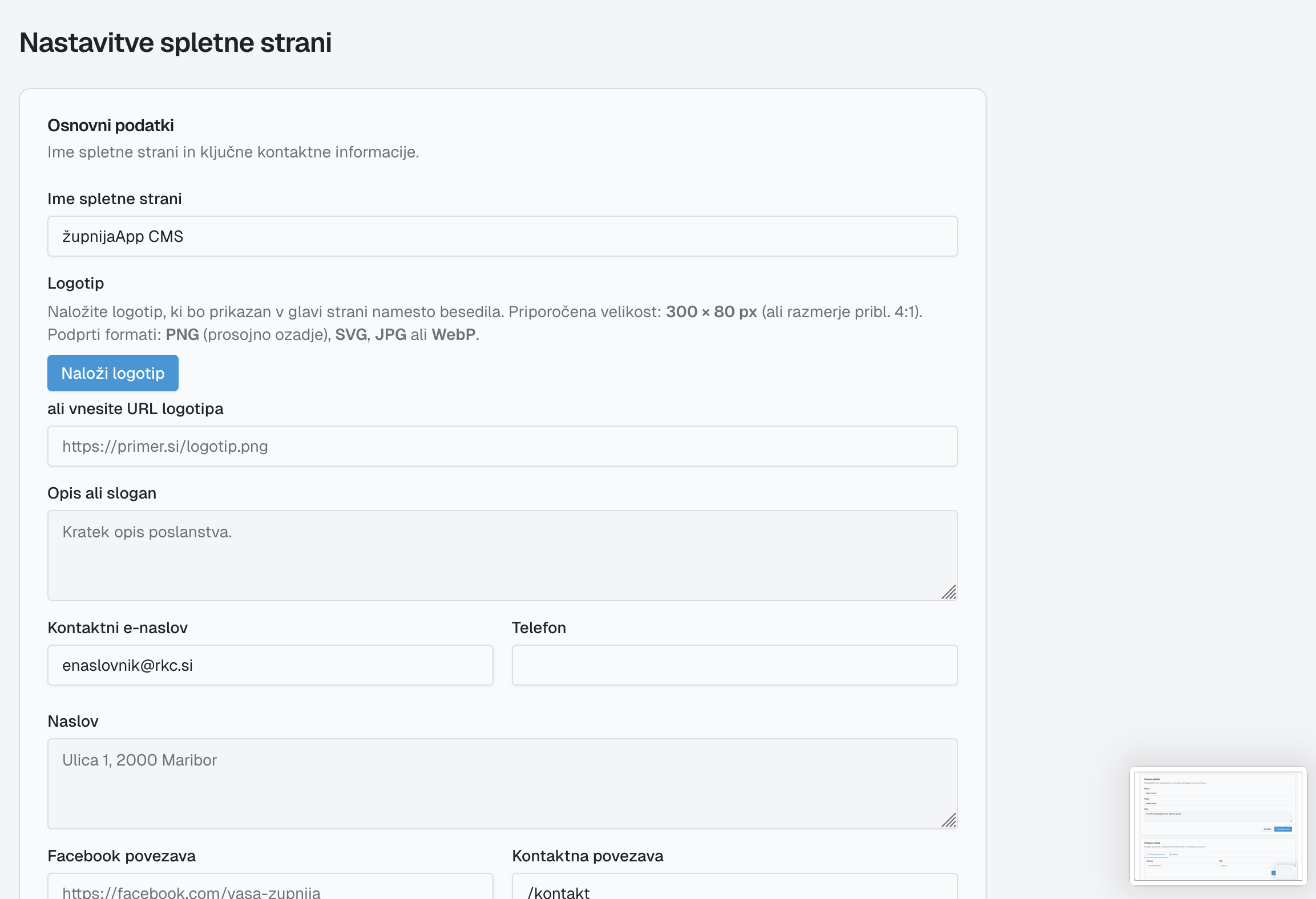Click the 'Facebook povezava' label

[122, 856]
